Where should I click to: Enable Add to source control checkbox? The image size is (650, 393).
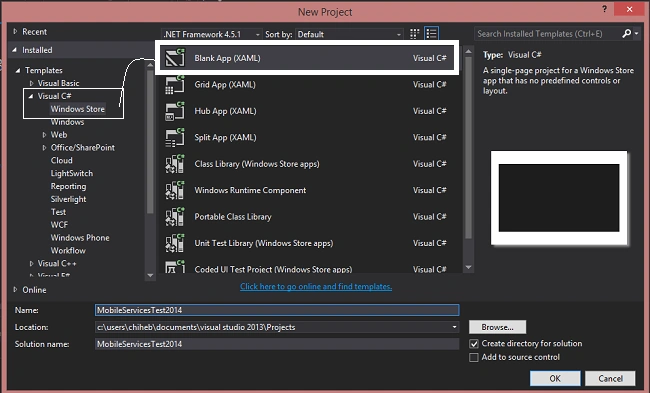point(474,357)
